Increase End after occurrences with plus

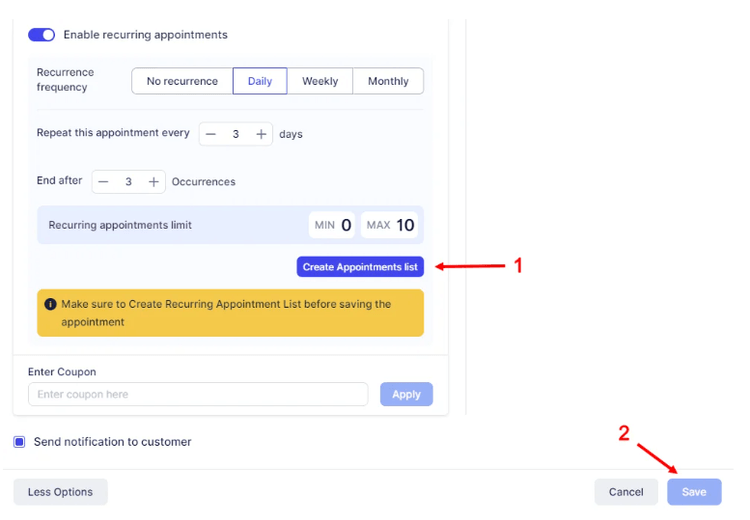(x=154, y=182)
